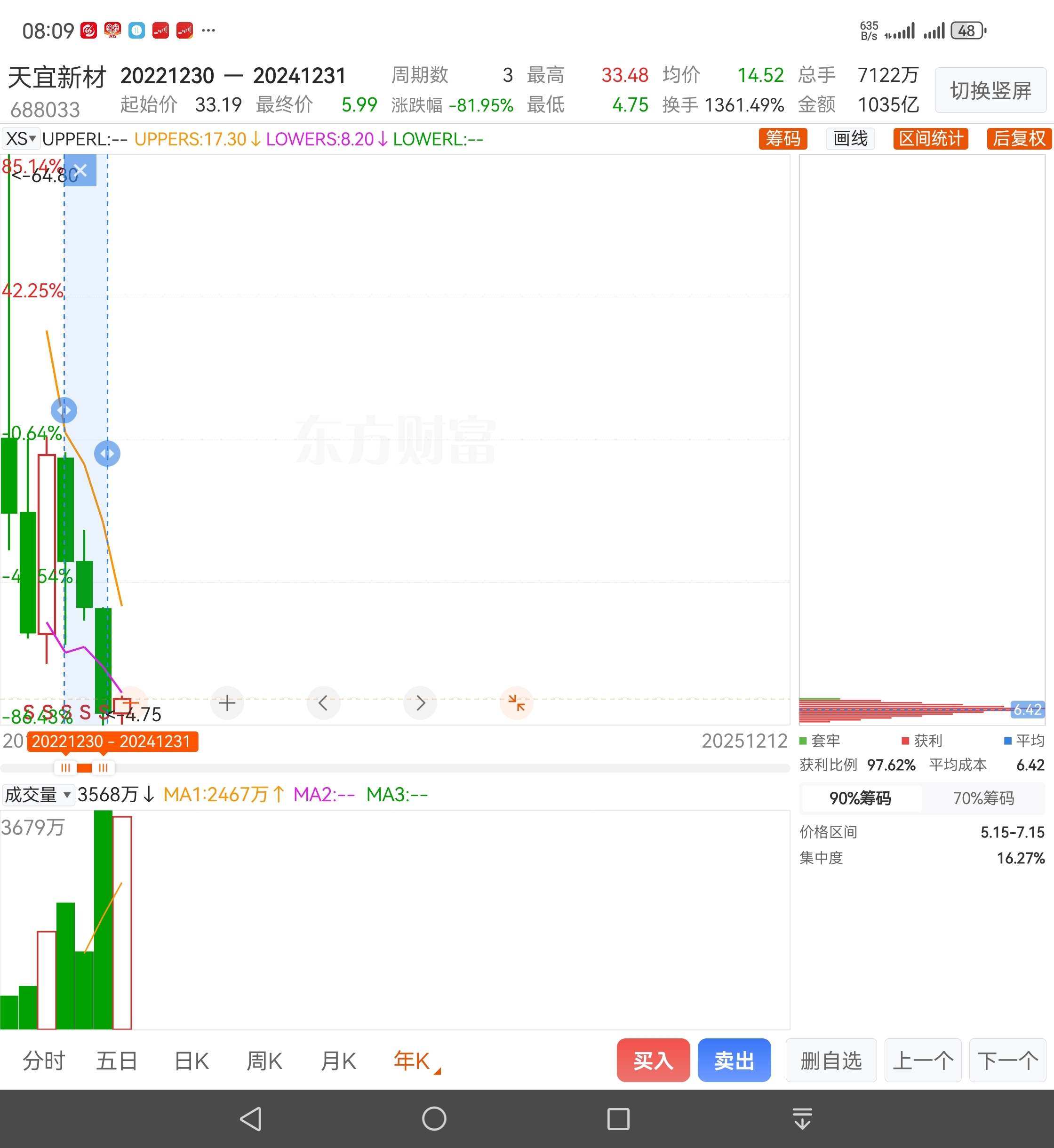
Task: Click the right arrow chart navigation icon
Action: point(420,702)
